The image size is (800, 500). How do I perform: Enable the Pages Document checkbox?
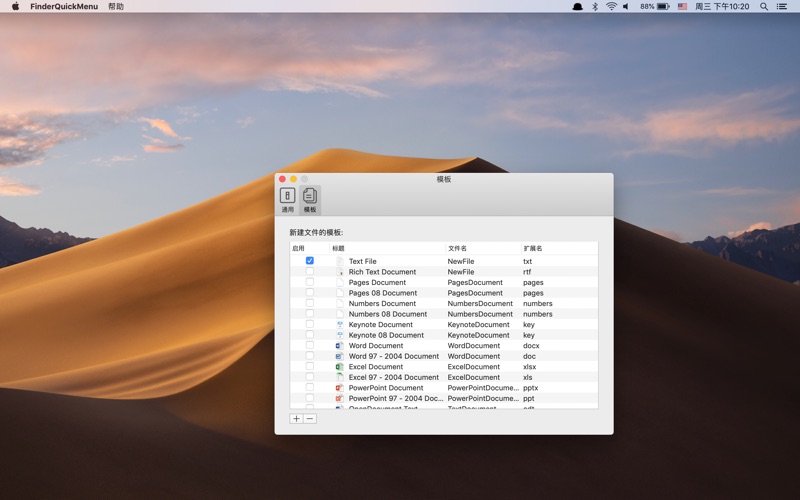pyautogui.click(x=310, y=283)
